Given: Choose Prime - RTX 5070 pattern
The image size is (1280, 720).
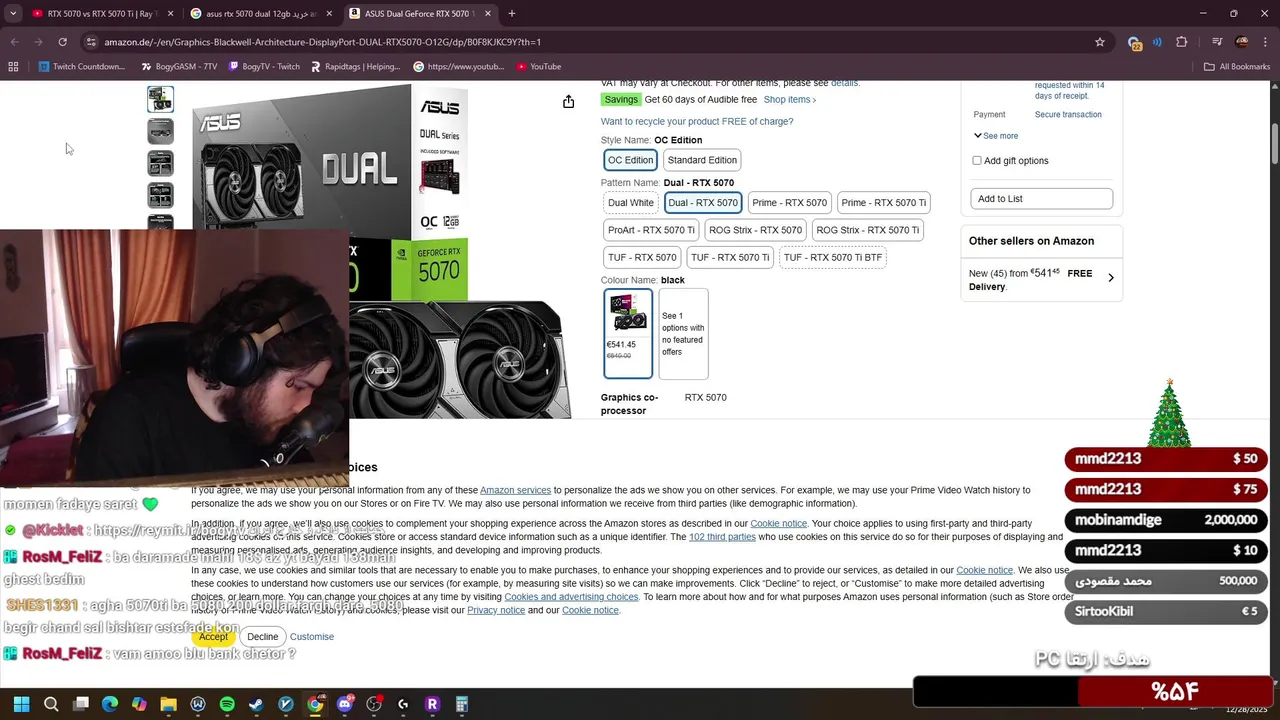Looking at the screenshot, I should (789, 203).
